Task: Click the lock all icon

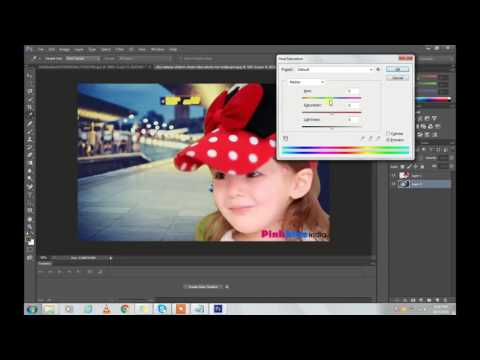Action: click(x=422, y=166)
